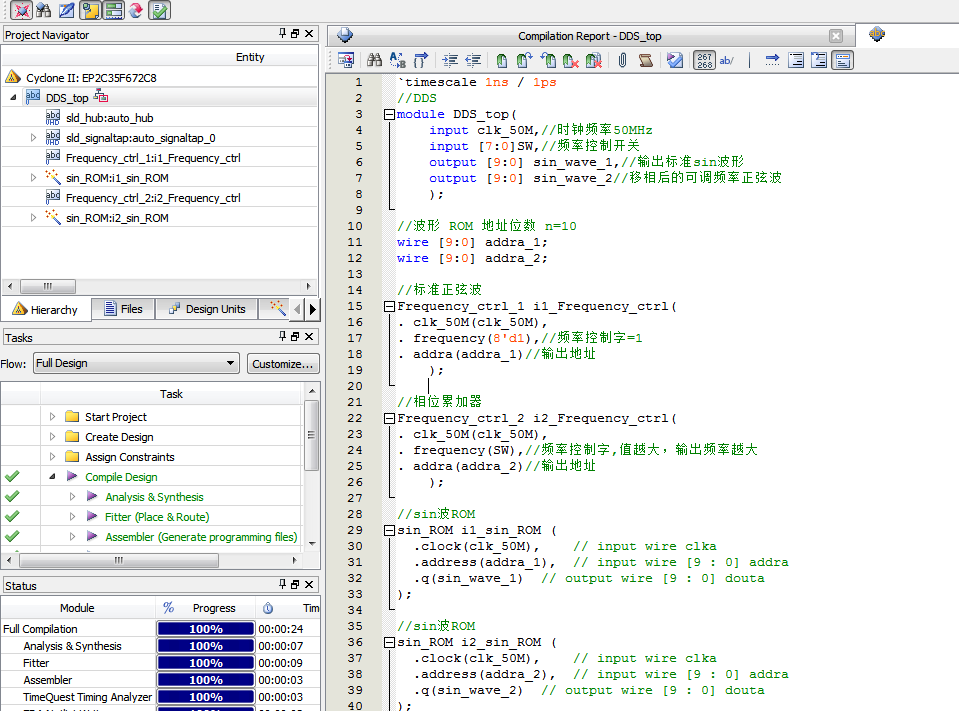Viewport: 959px width, 711px height.
Task: Open the Compilation Report - DDS_top tab
Action: pos(589,36)
